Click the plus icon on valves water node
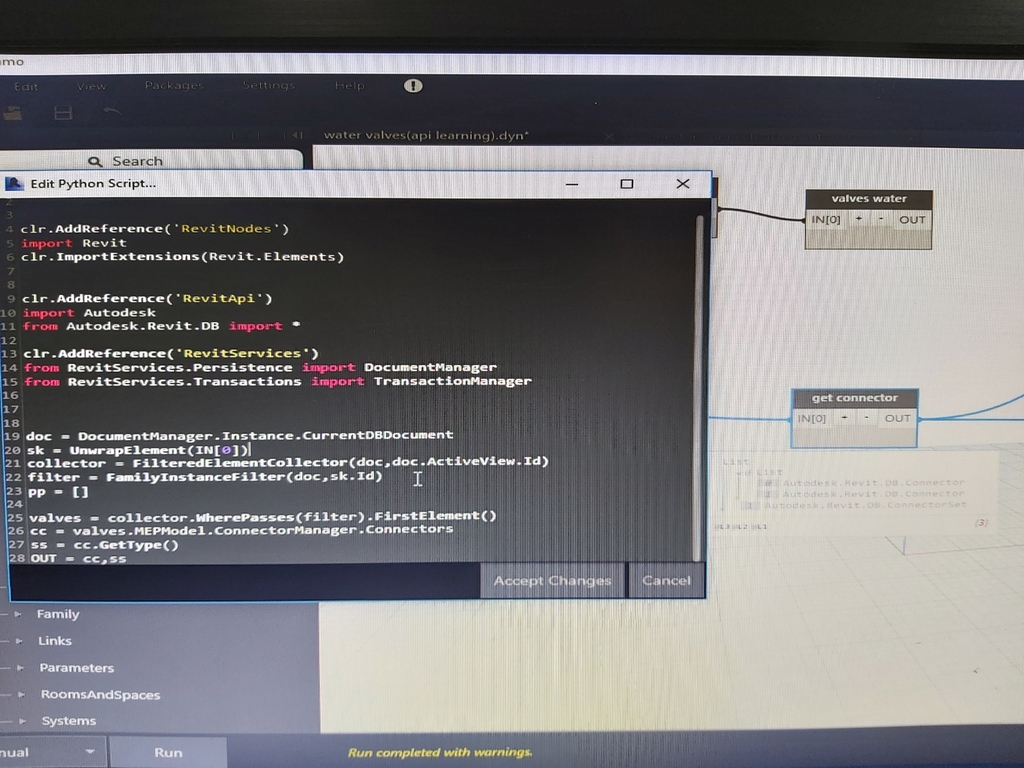1024x768 pixels. [x=856, y=219]
